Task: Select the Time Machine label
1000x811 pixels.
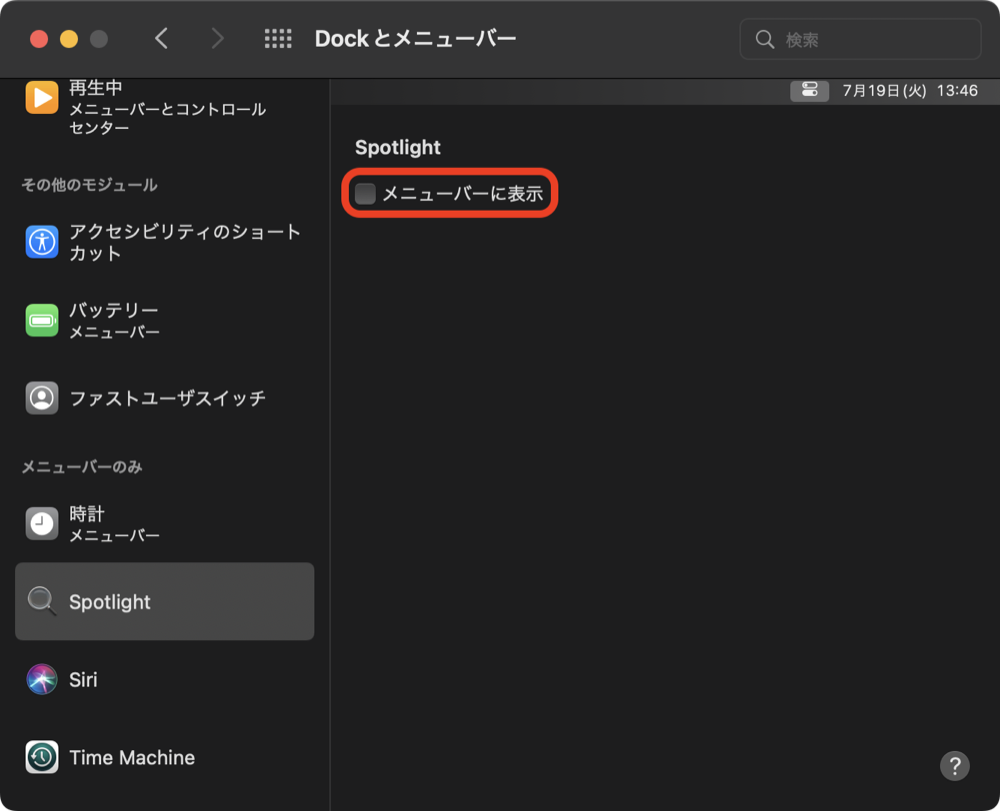Action: tap(132, 757)
